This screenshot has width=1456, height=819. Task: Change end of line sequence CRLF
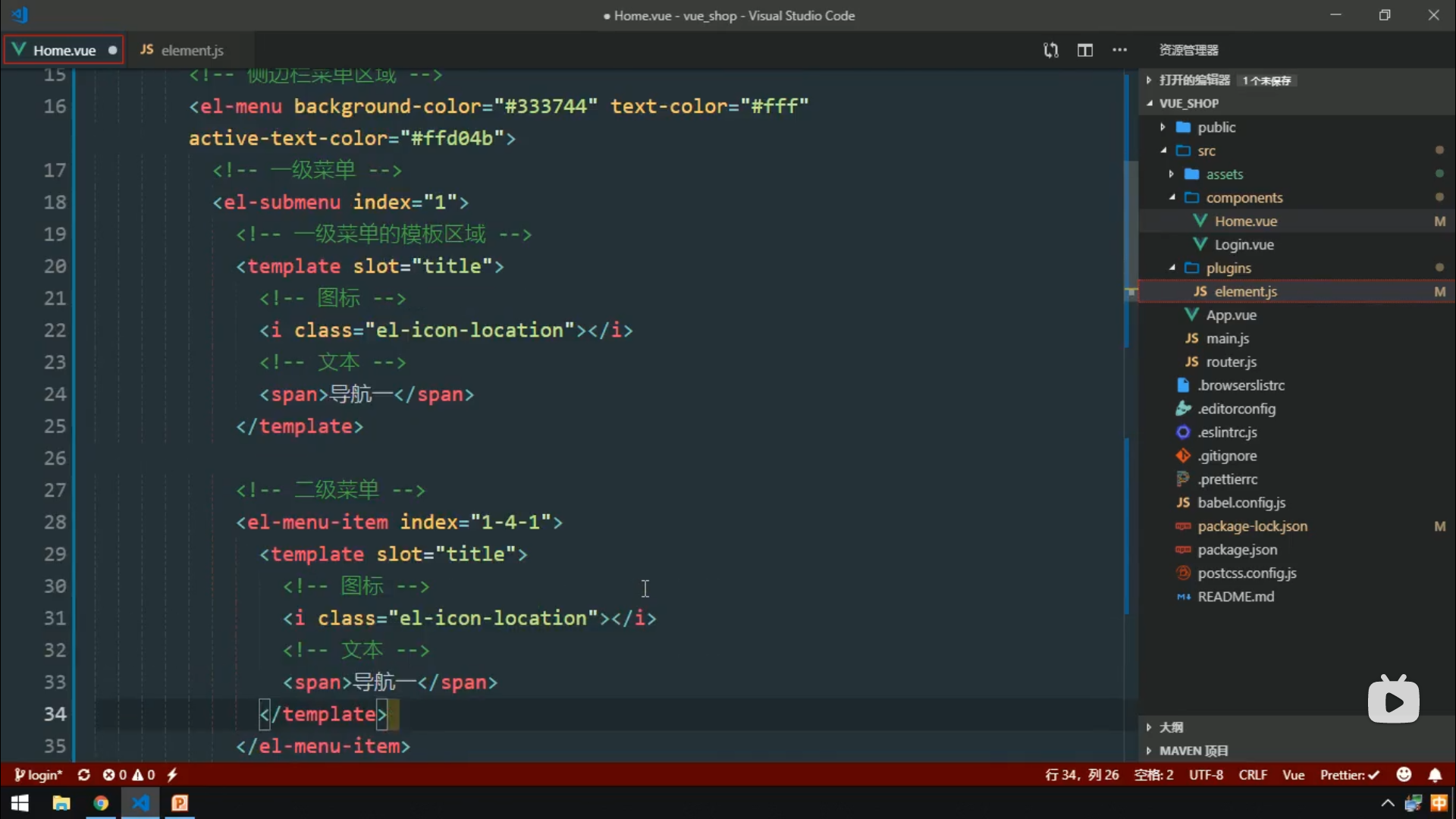tap(1253, 775)
